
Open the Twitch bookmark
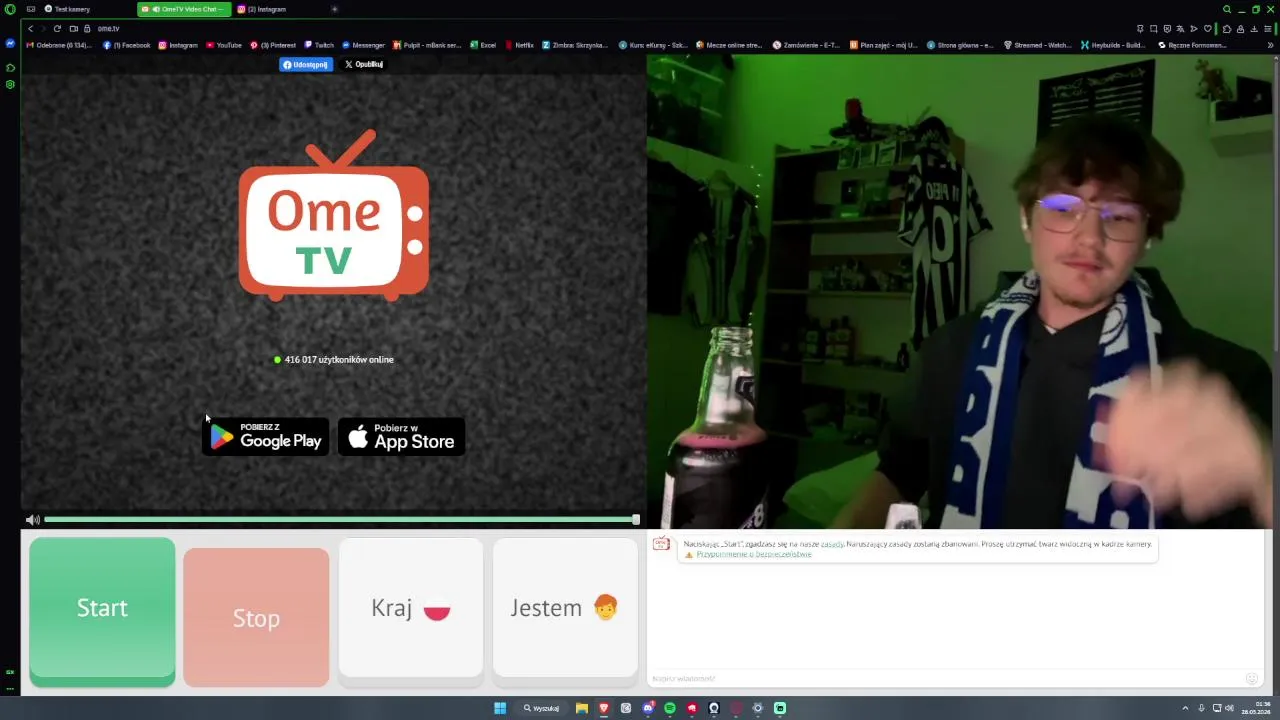[319, 45]
